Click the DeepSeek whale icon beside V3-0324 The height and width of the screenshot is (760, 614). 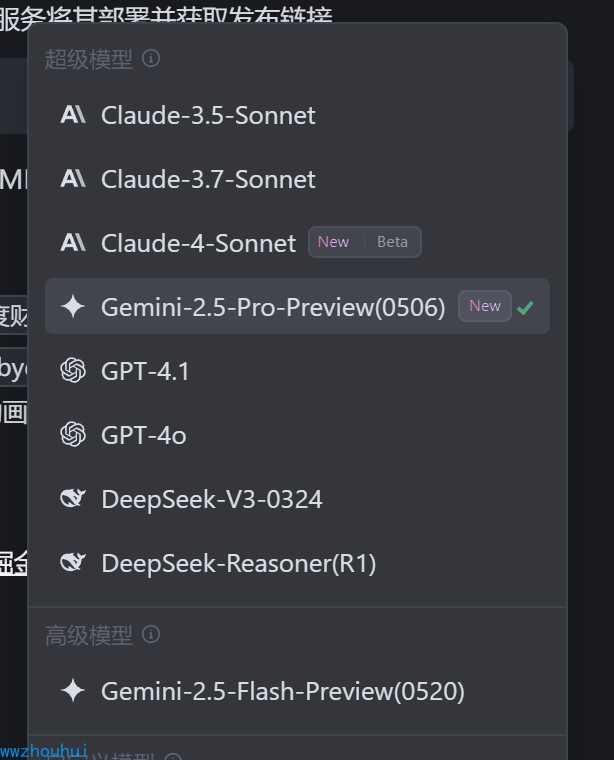(x=73, y=499)
